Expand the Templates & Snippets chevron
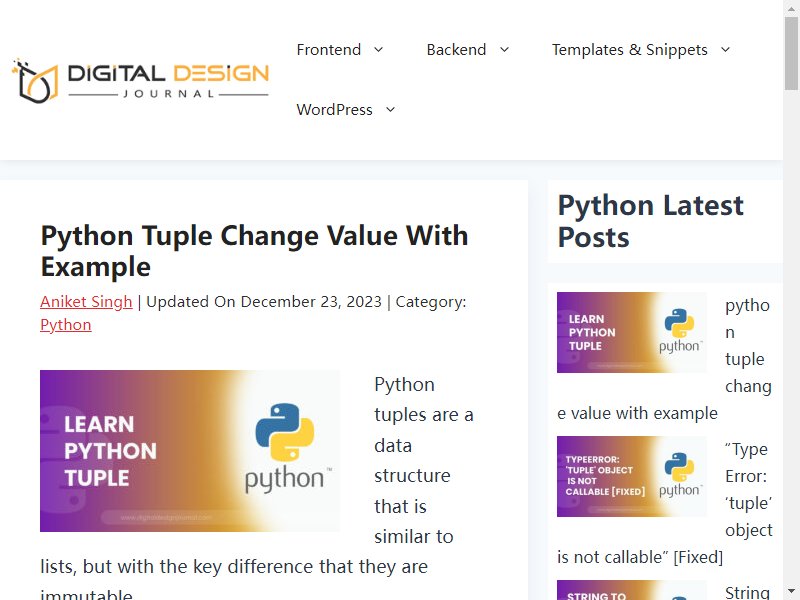Screen dimensions: 800x600 point(726,49)
